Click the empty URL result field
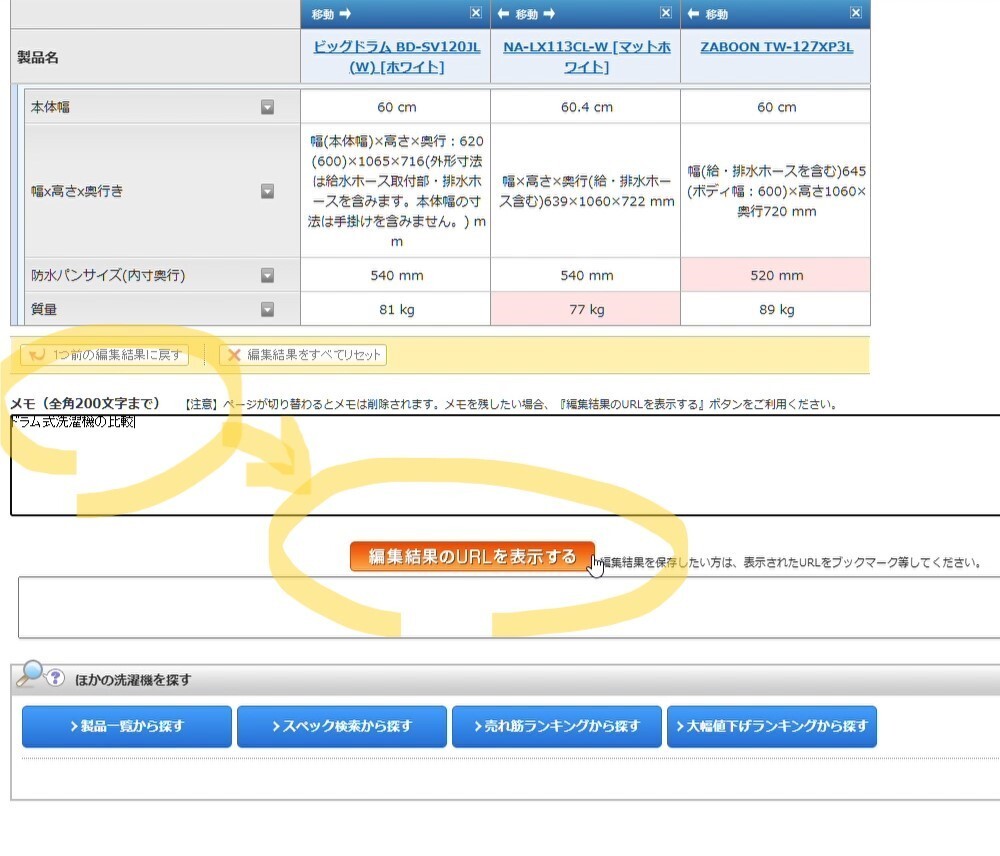Image resolution: width=1000 pixels, height=856 pixels. (509, 607)
